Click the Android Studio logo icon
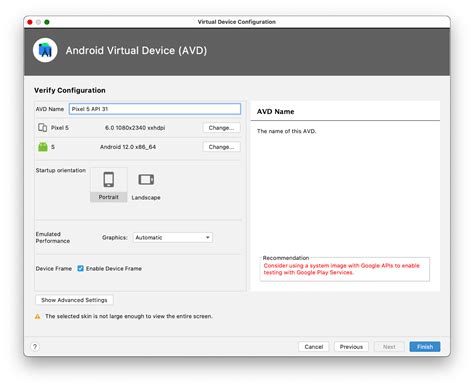This screenshot has height=388, width=474. pyautogui.click(x=45, y=50)
